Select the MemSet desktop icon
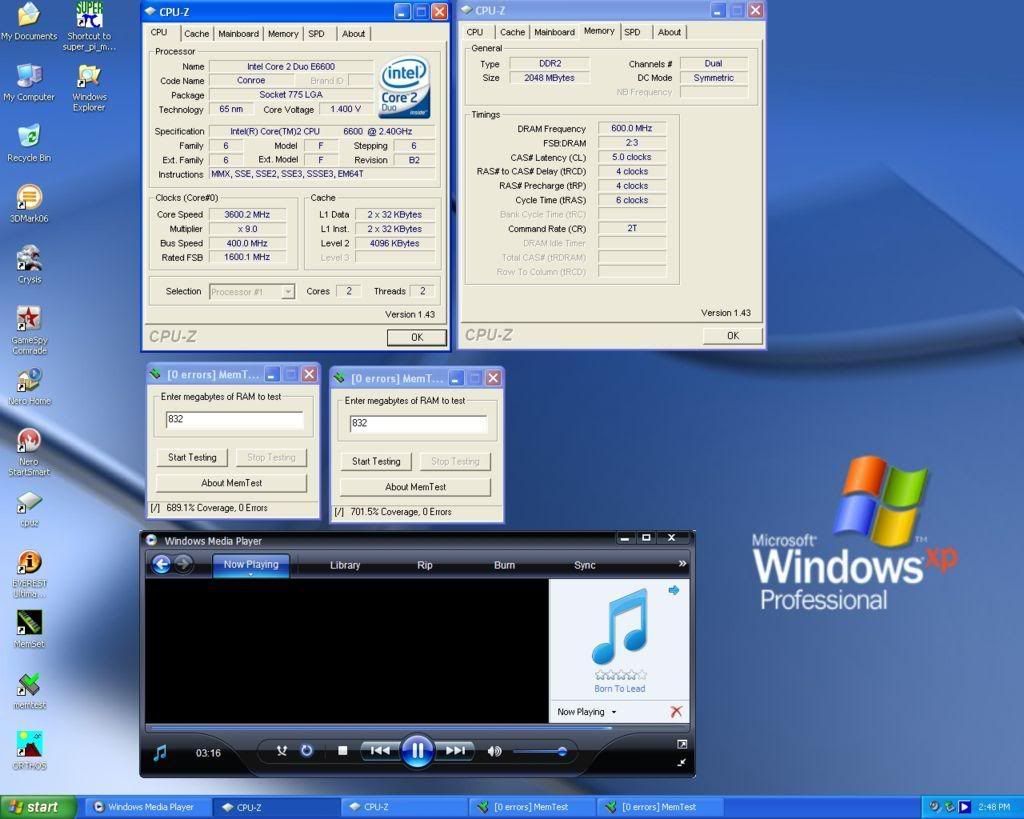The height and width of the screenshot is (819, 1024). click(x=29, y=630)
